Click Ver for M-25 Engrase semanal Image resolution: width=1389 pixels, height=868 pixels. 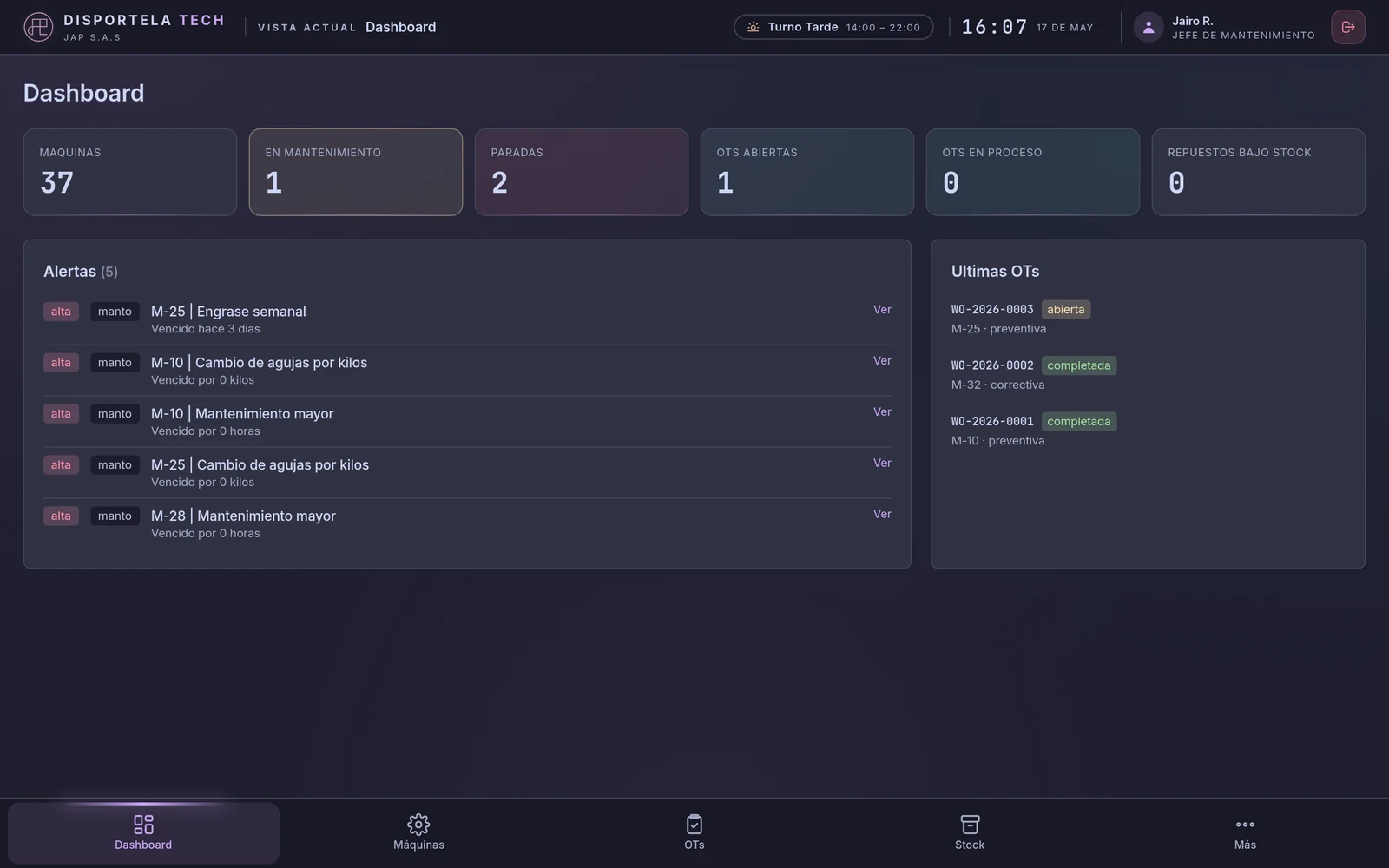[x=882, y=309]
